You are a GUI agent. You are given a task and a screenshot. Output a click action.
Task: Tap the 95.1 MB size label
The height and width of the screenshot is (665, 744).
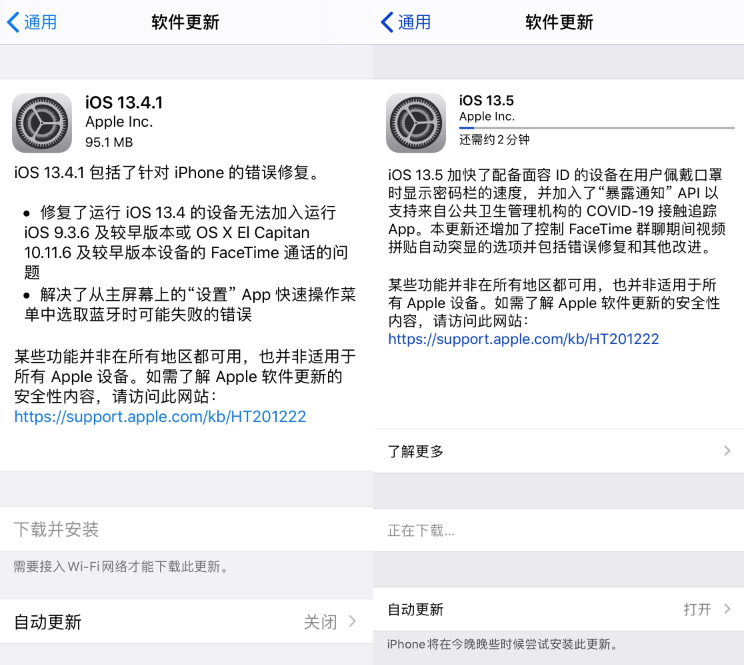pyautogui.click(x=109, y=142)
